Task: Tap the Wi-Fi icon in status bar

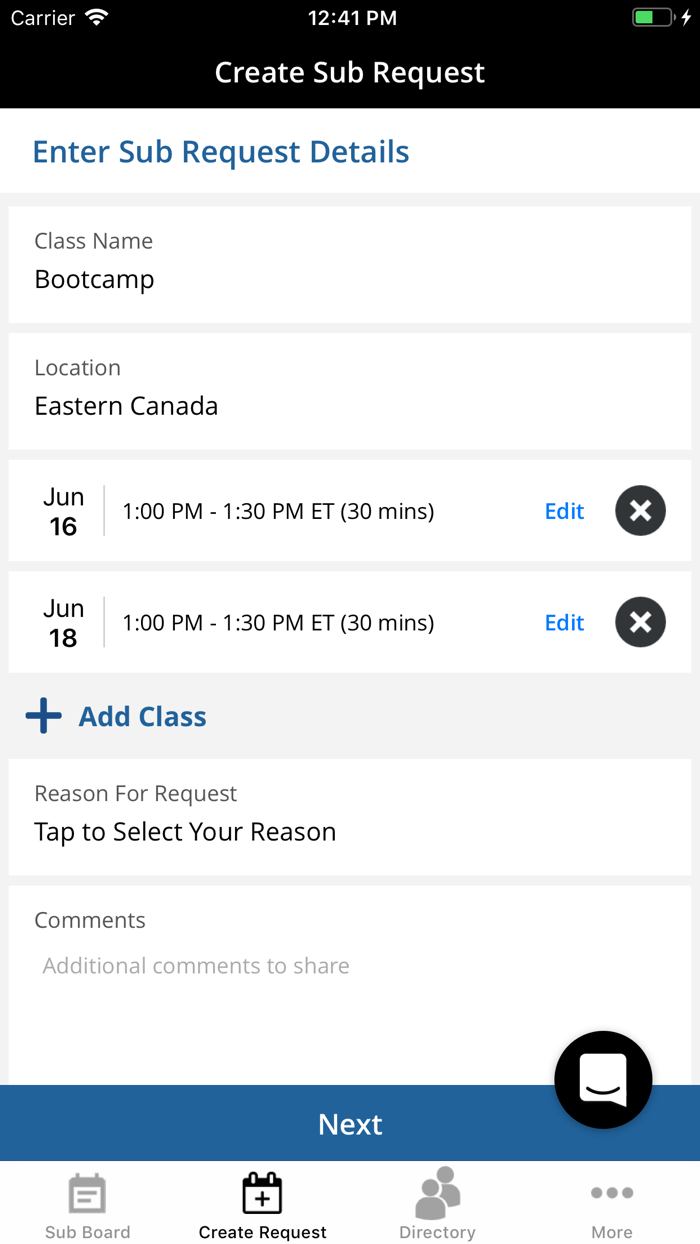Action: [95, 17]
